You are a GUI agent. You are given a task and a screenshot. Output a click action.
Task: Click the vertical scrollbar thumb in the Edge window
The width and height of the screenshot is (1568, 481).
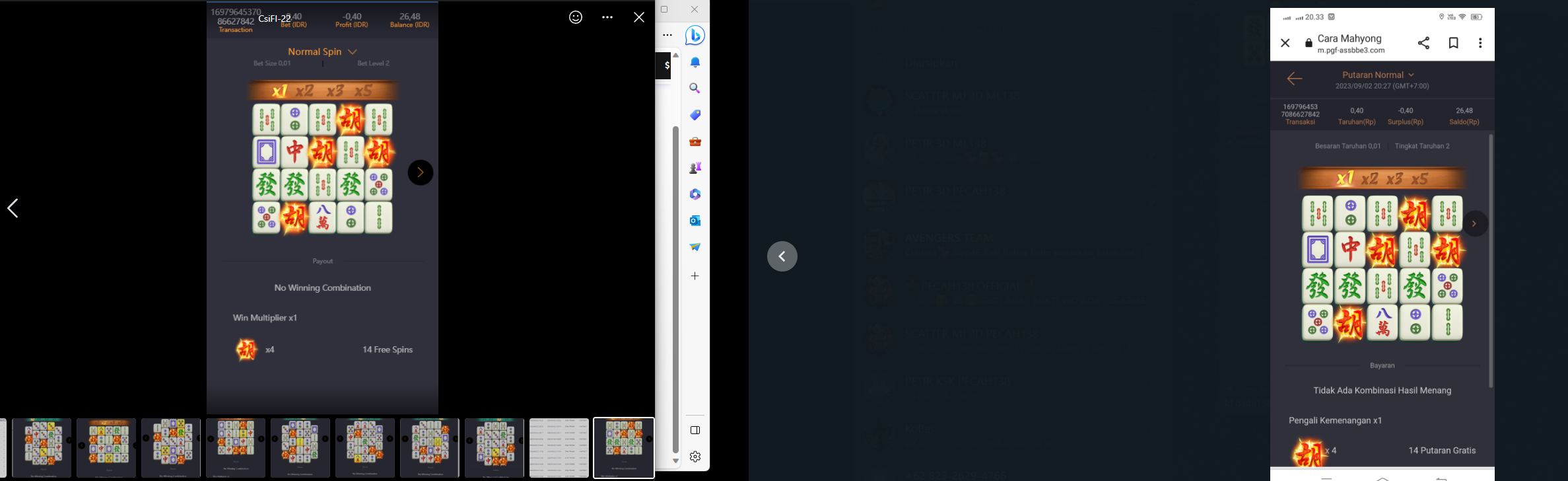coord(676,289)
